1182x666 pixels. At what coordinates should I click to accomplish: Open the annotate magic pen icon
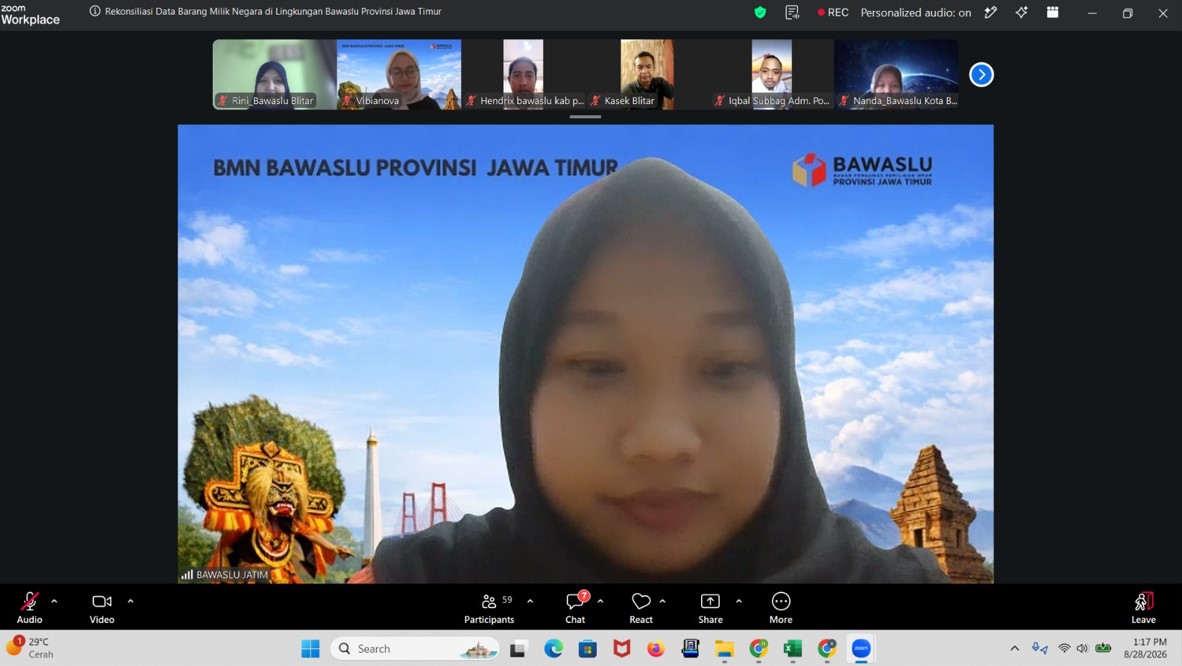(991, 12)
